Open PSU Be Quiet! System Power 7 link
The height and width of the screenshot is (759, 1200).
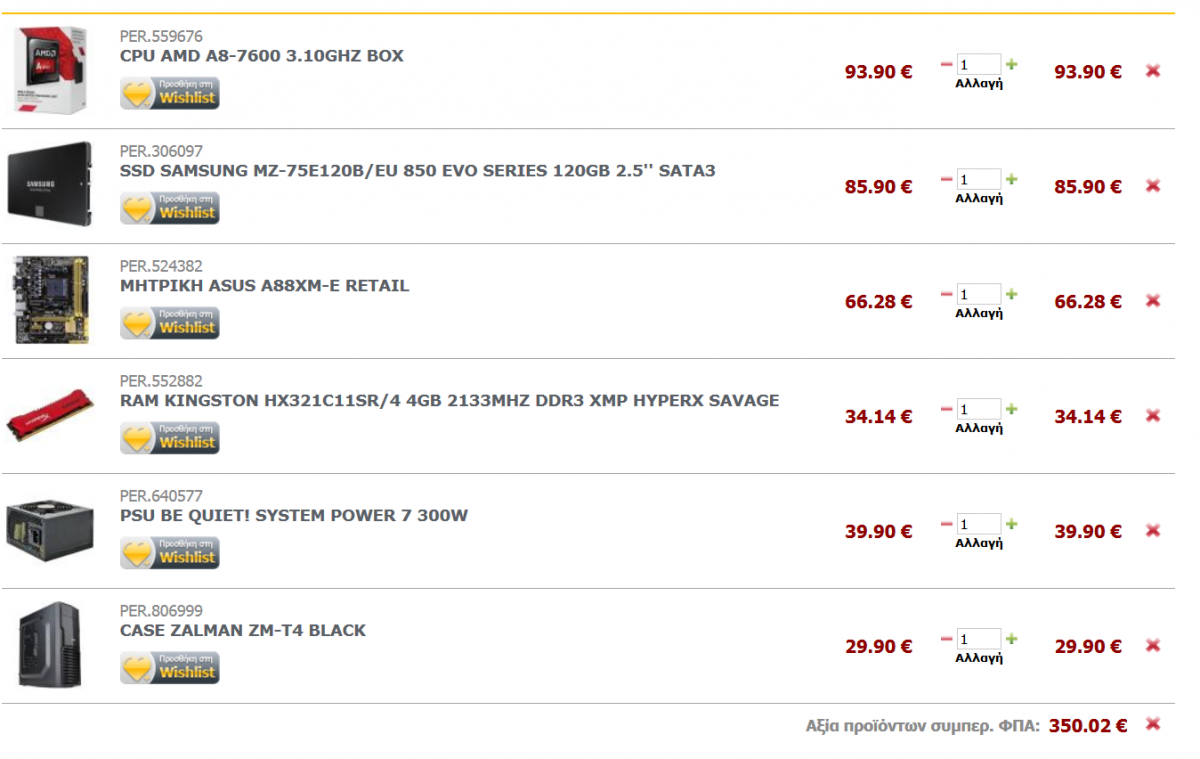coord(294,516)
